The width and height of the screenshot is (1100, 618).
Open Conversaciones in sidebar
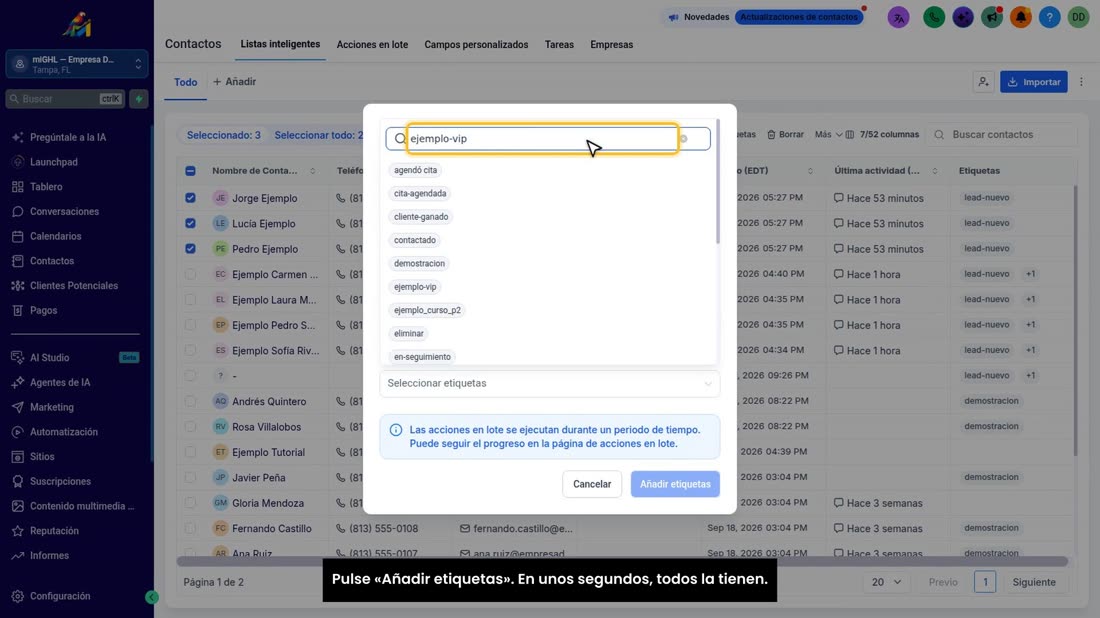(x=64, y=211)
